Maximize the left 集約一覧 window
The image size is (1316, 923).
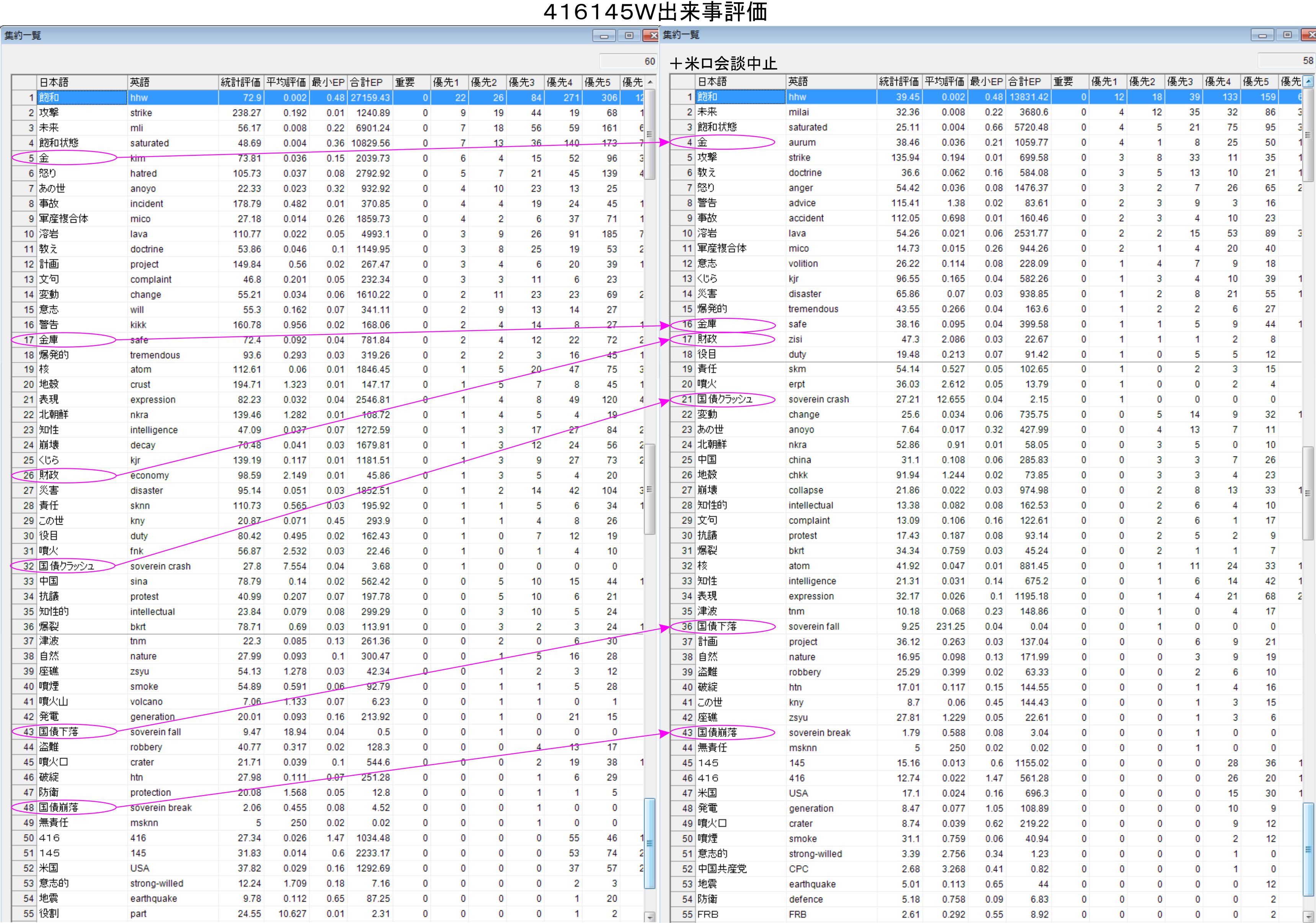point(629,36)
